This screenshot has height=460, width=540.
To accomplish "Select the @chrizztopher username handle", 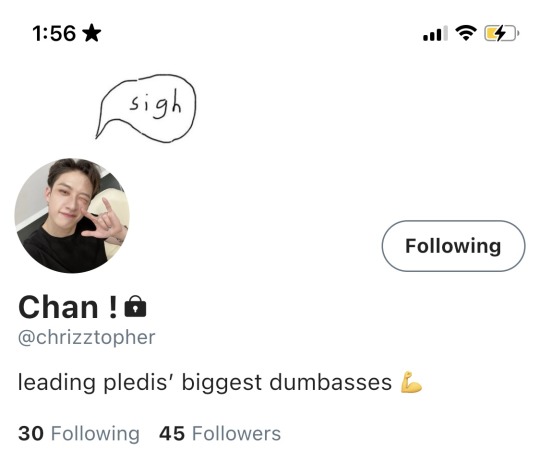I will point(86,337).
